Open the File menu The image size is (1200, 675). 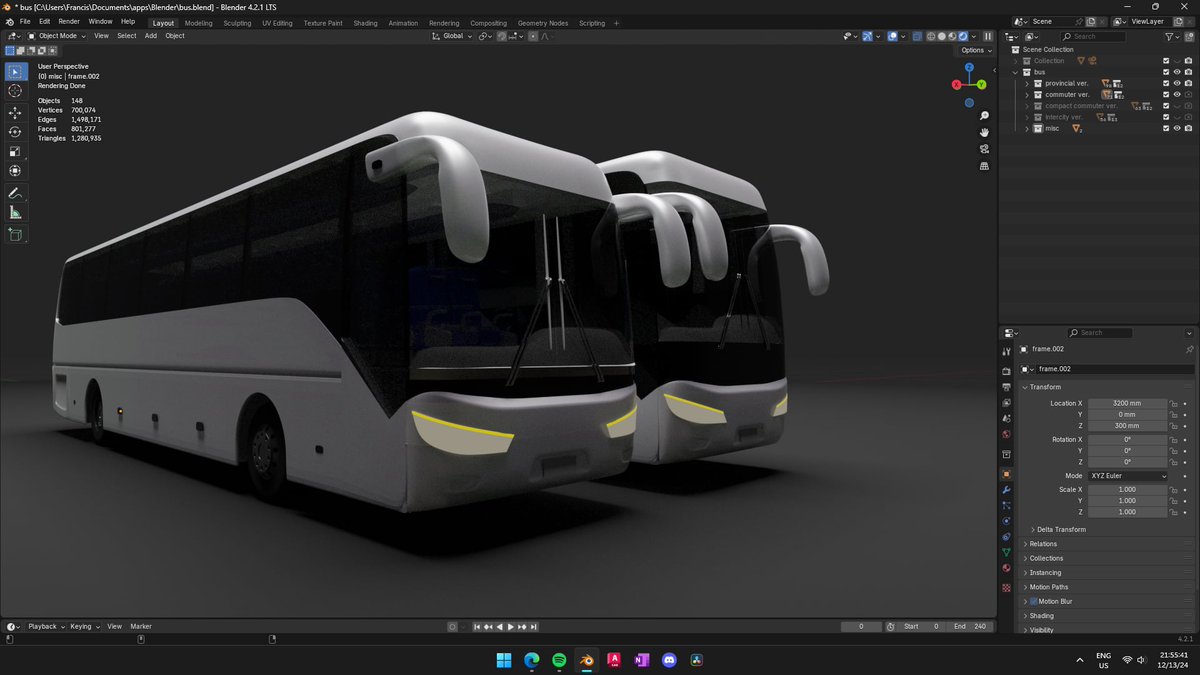[x=25, y=21]
